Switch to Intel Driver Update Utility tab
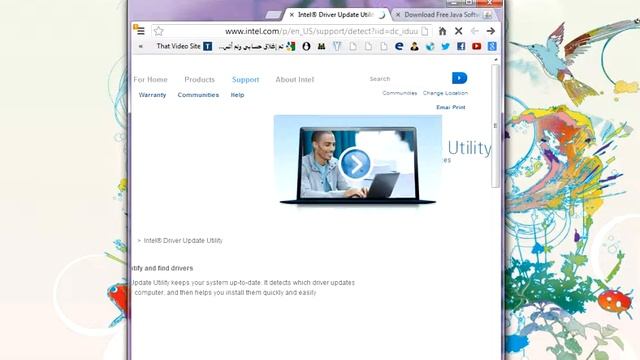Image resolution: width=640 pixels, height=360 pixels. pyautogui.click(x=337, y=15)
